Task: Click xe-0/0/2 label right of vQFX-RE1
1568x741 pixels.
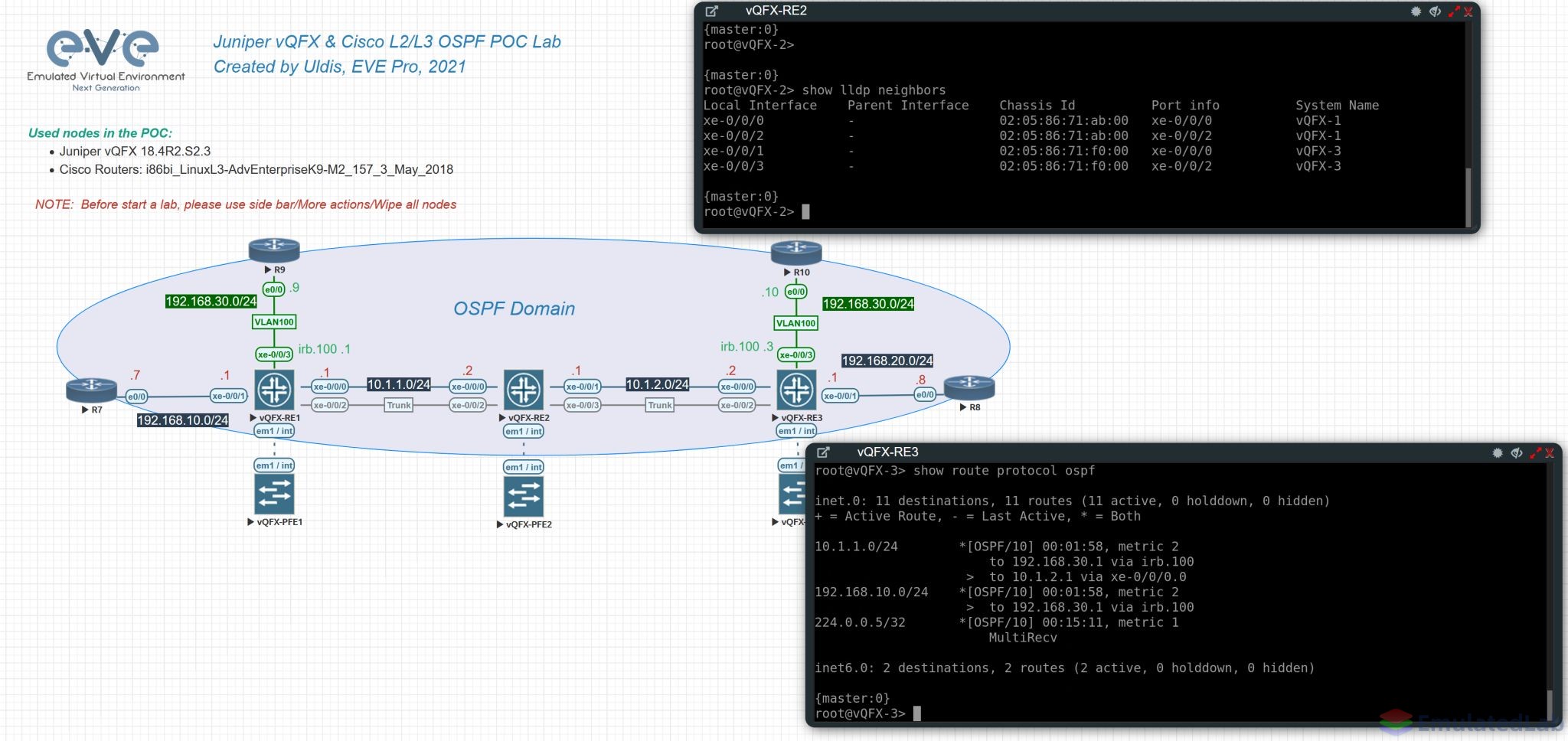Action: click(x=330, y=405)
